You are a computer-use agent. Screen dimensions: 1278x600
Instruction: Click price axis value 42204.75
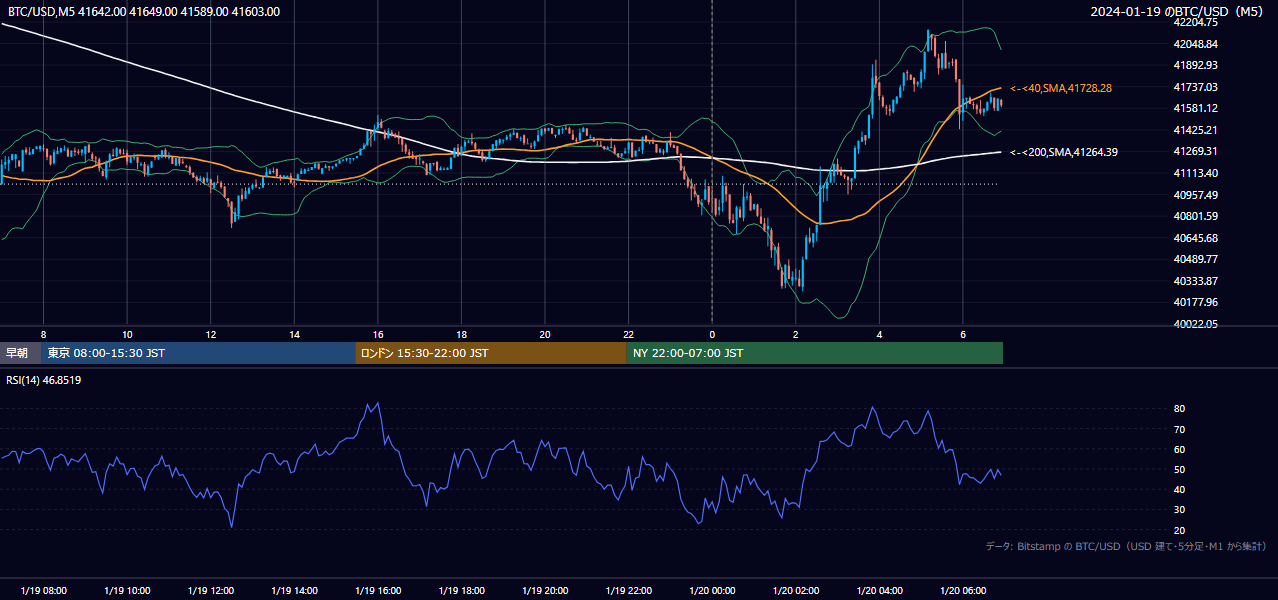pyautogui.click(x=1196, y=22)
